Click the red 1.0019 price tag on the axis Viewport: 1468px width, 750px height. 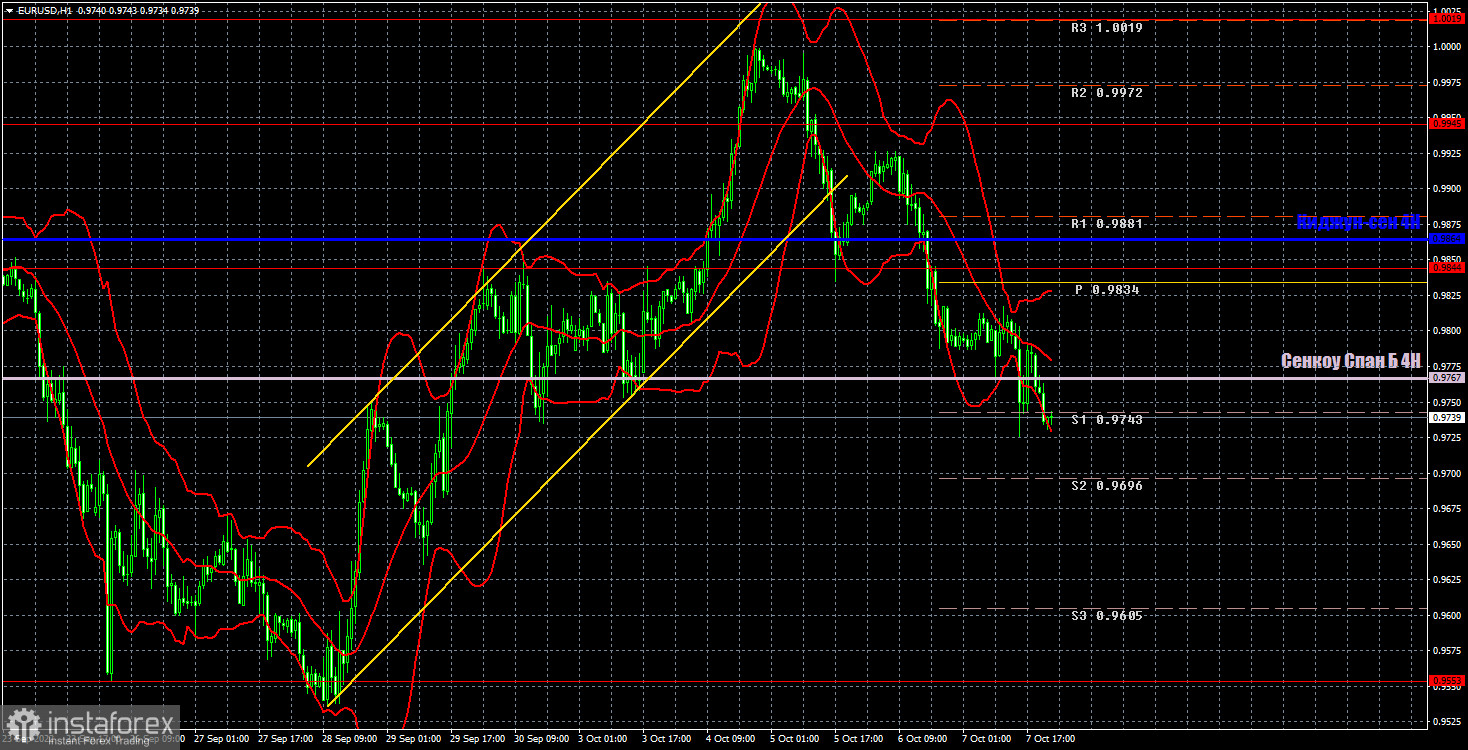pos(1448,18)
